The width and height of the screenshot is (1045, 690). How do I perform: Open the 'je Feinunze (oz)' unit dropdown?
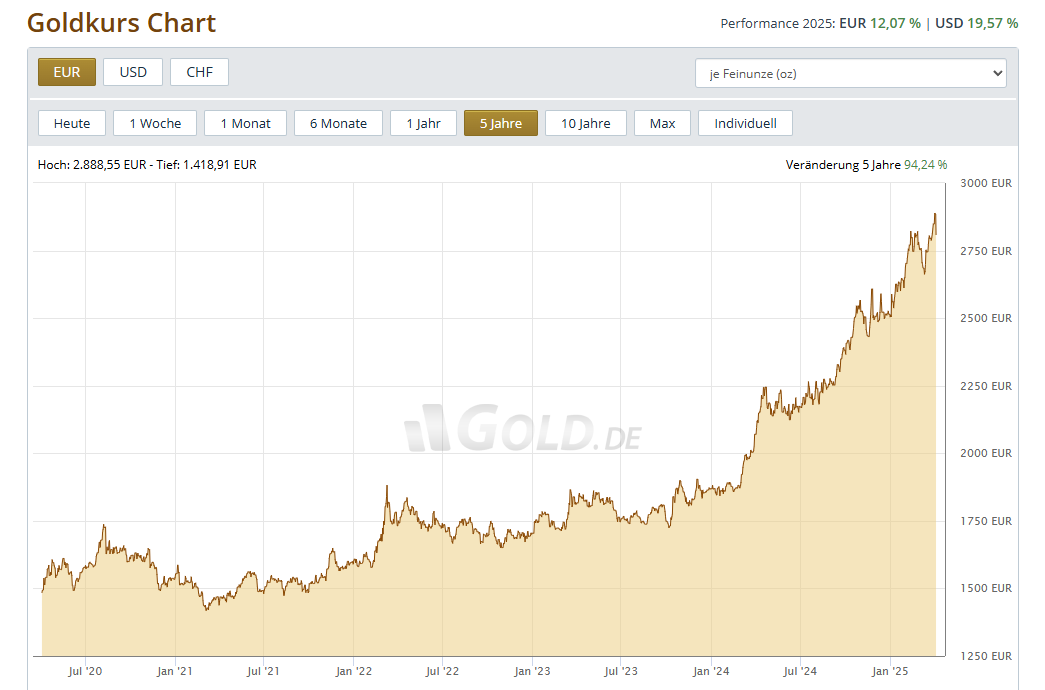tap(850, 73)
